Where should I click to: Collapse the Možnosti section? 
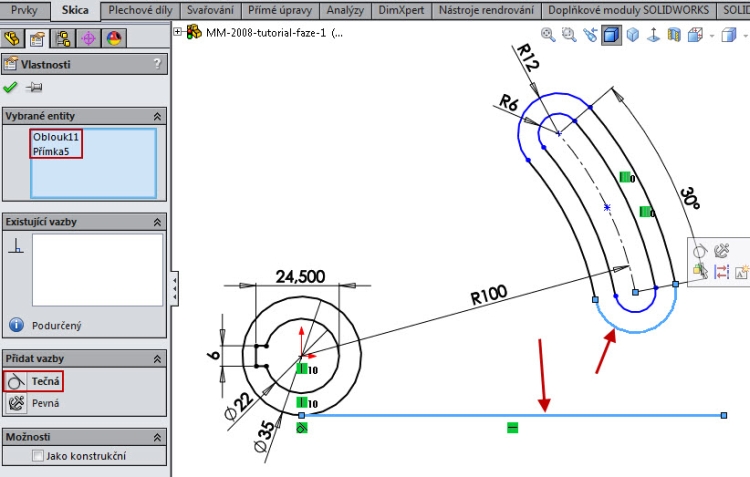point(157,437)
